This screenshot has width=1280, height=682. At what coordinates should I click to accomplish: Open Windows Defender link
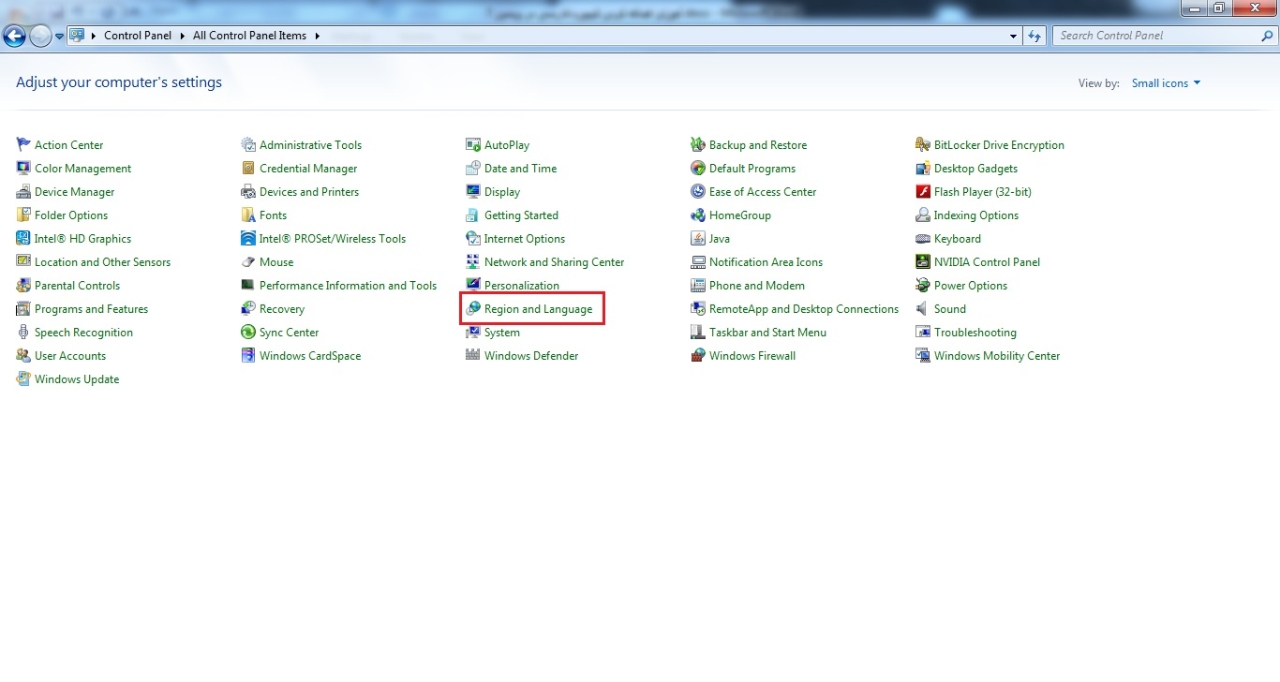531,356
